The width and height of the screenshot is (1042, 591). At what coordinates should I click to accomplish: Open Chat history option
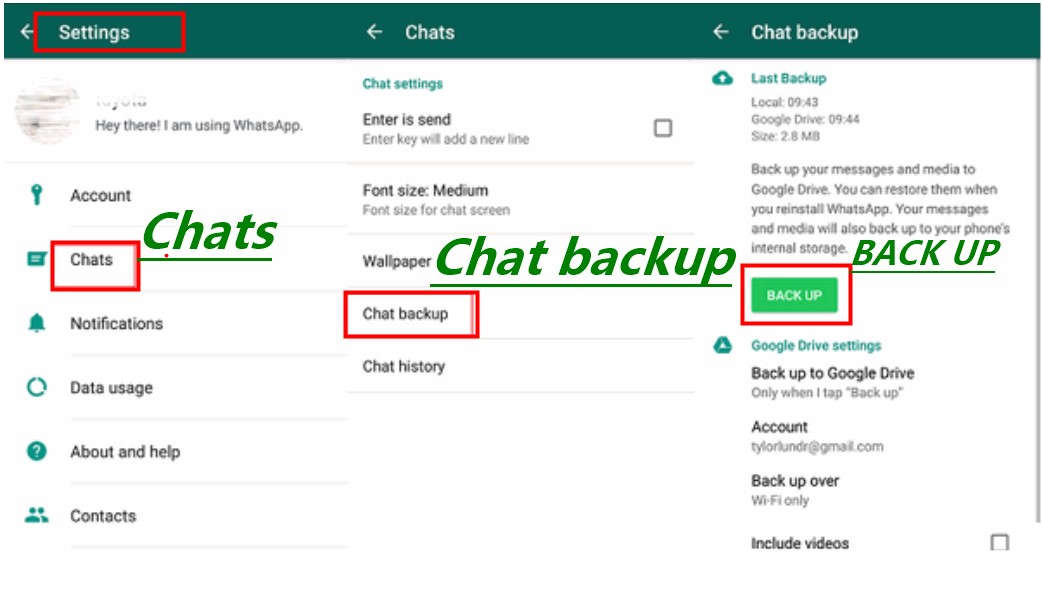[x=404, y=366]
